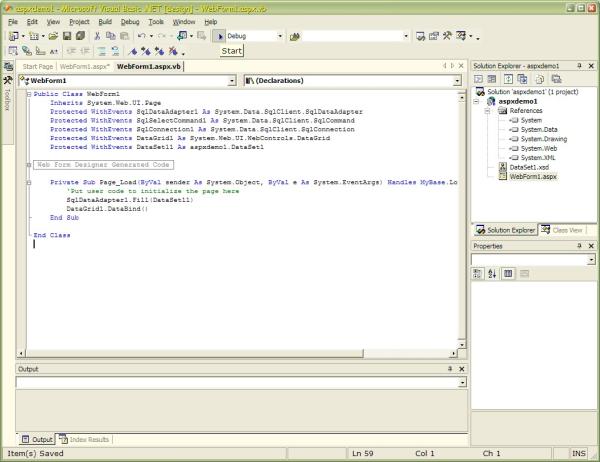This screenshot has width=600, height=462.
Task: Click the editor horizontal scrollbar thumb
Action: pos(194,353)
